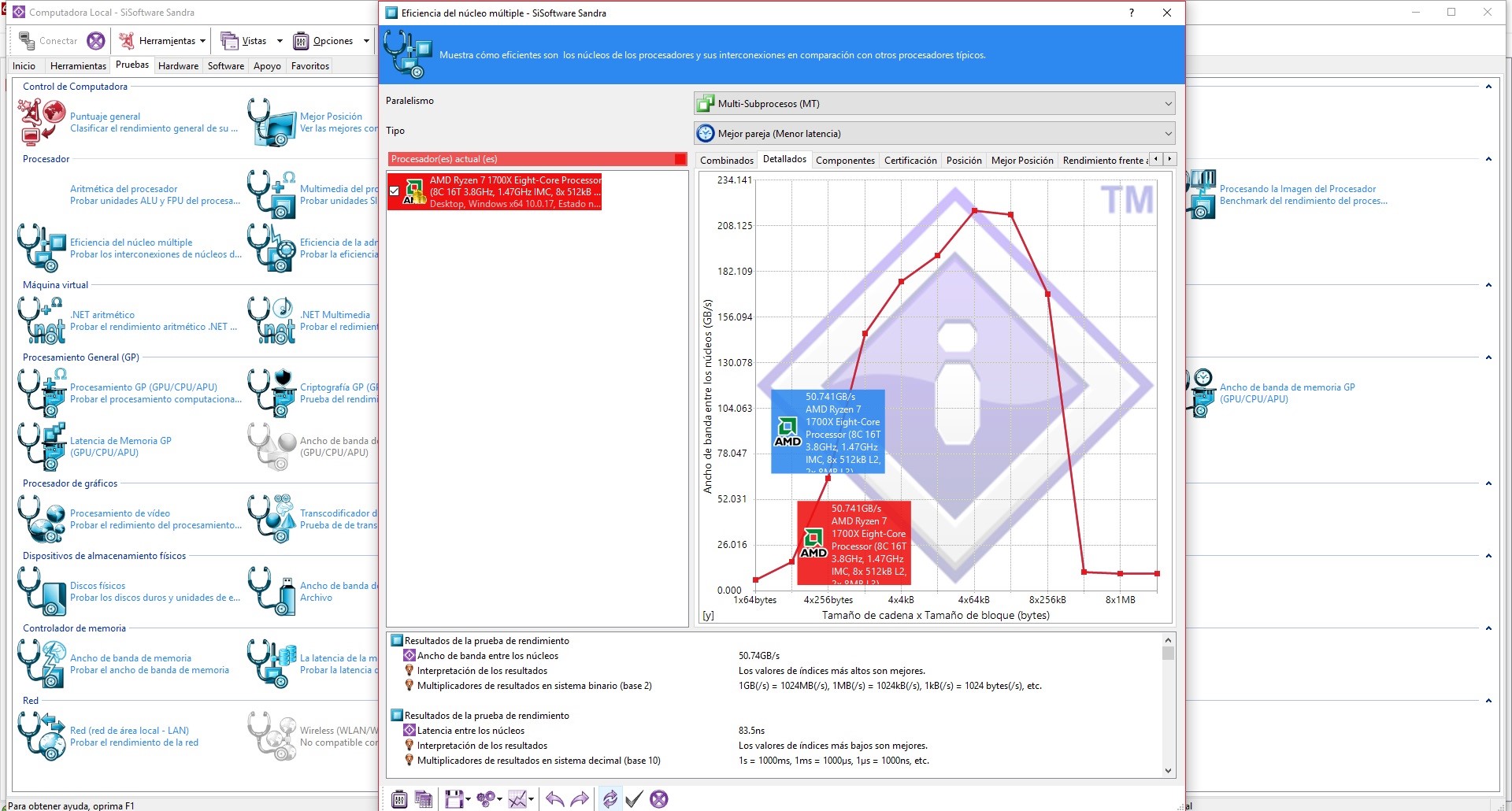Open the Criptografía GP benchmark icon

[x=272, y=393]
